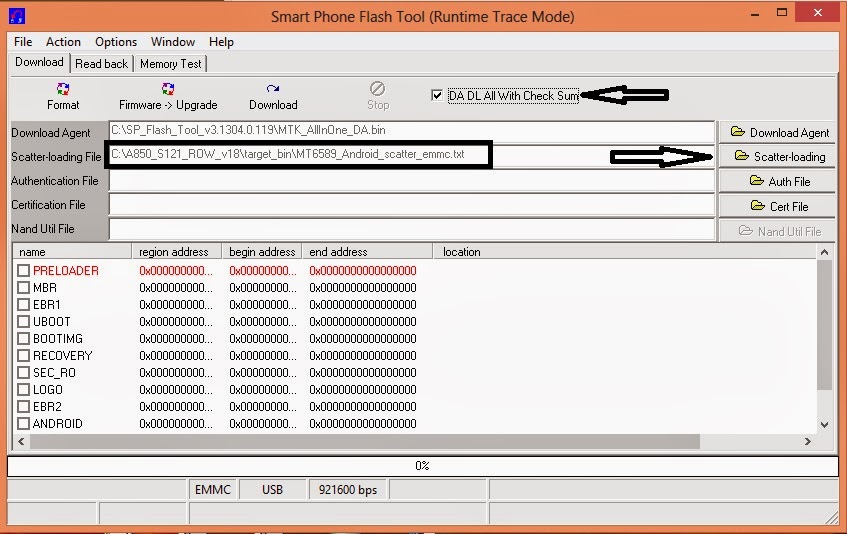Switch to the Read back tab
847x534 pixels.
pyautogui.click(x=102, y=64)
